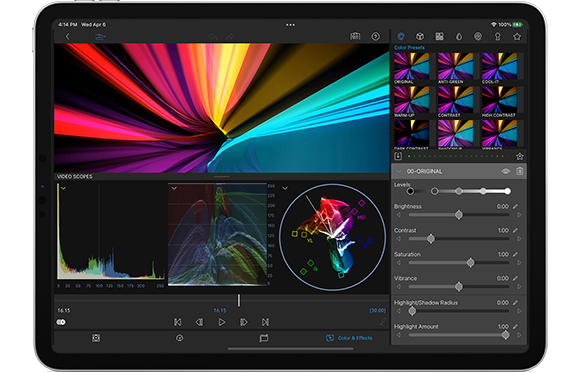This screenshot has width=580, height=373.
Task: Step forward one frame
Action: coord(244,322)
